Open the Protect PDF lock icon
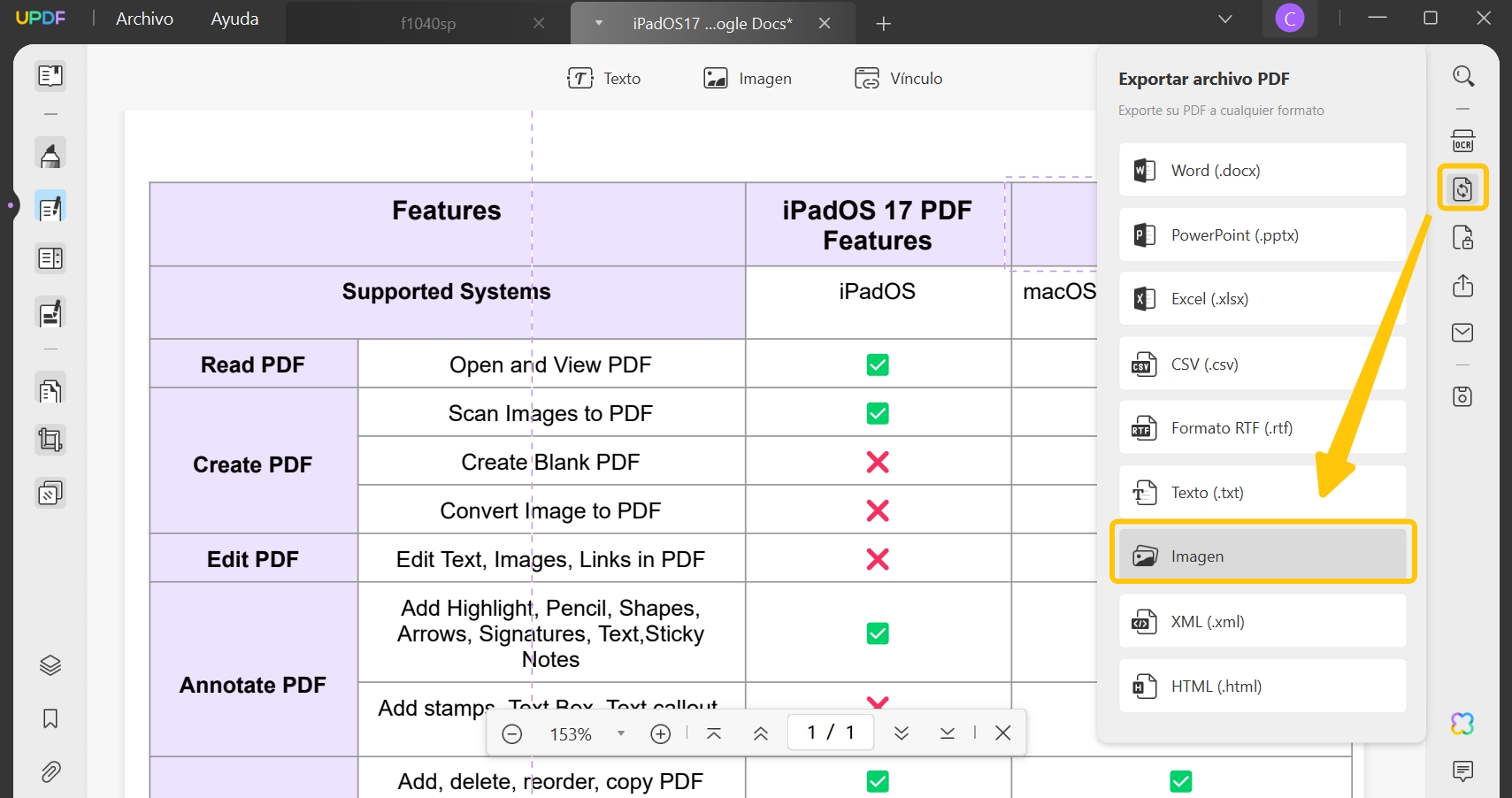The image size is (1512, 798). (1463, 238)
